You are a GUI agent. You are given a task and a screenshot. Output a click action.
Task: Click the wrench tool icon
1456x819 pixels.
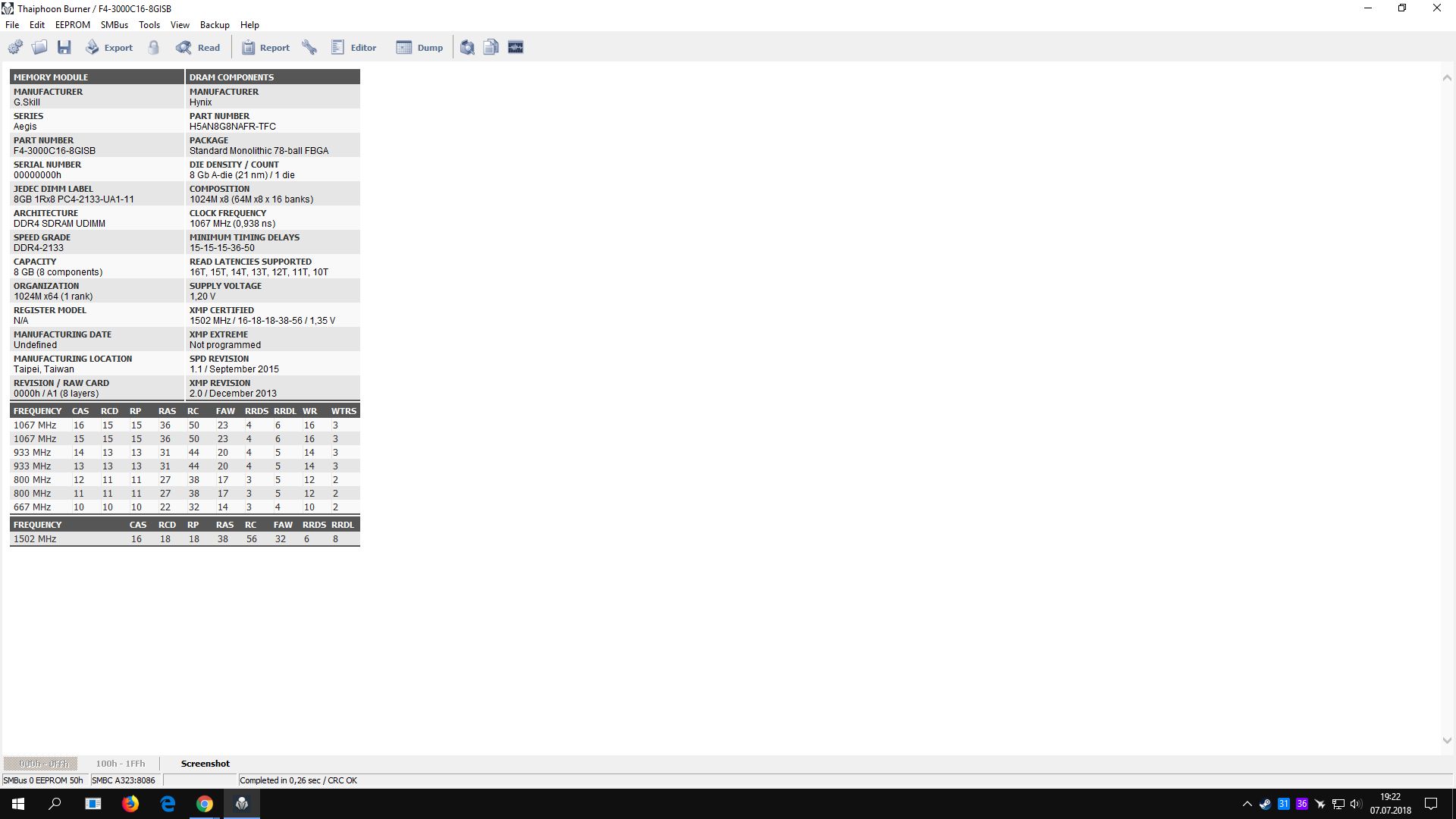[309, 47]
